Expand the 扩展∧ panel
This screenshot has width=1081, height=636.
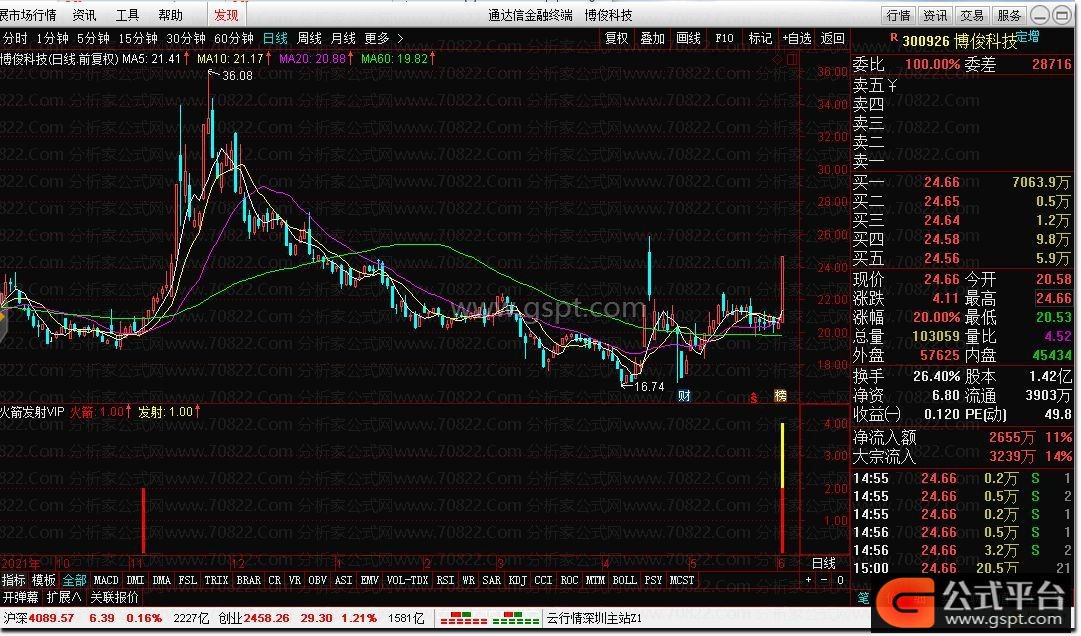[x=63, y=597]
